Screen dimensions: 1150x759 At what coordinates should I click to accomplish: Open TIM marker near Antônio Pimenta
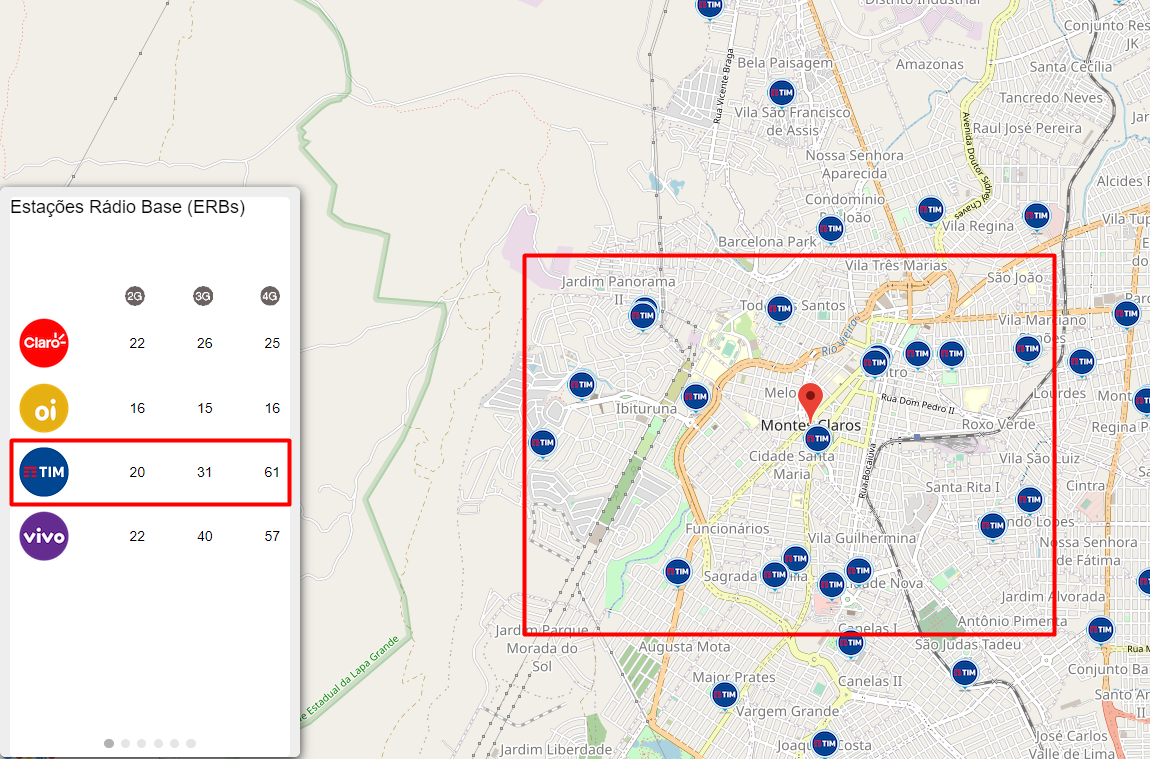tap(1101, 630)
